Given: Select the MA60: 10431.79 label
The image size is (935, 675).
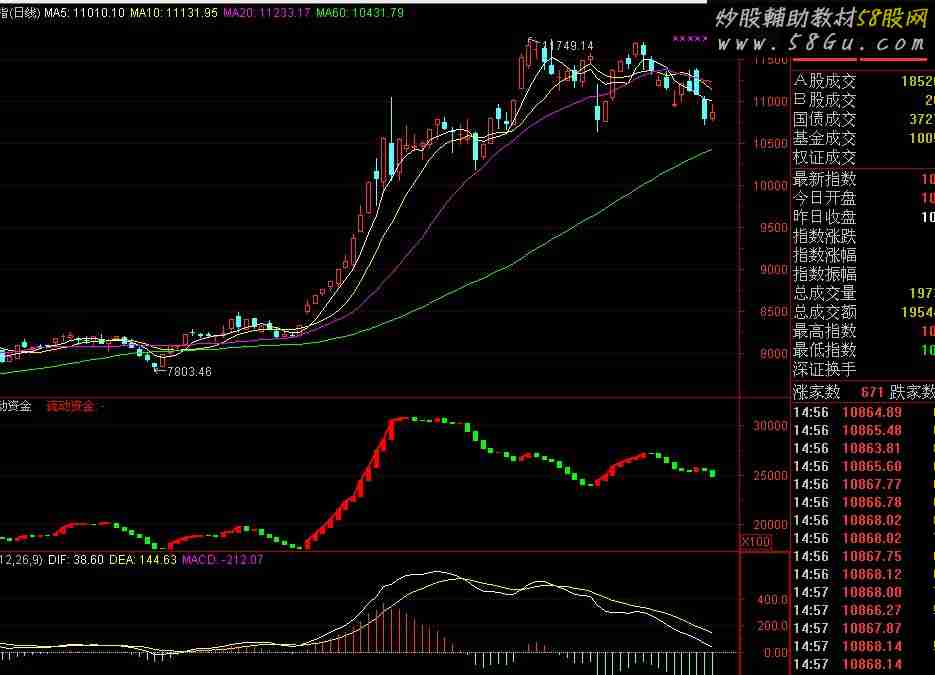Looking at the screenshot, I should (x=360, y=13).
